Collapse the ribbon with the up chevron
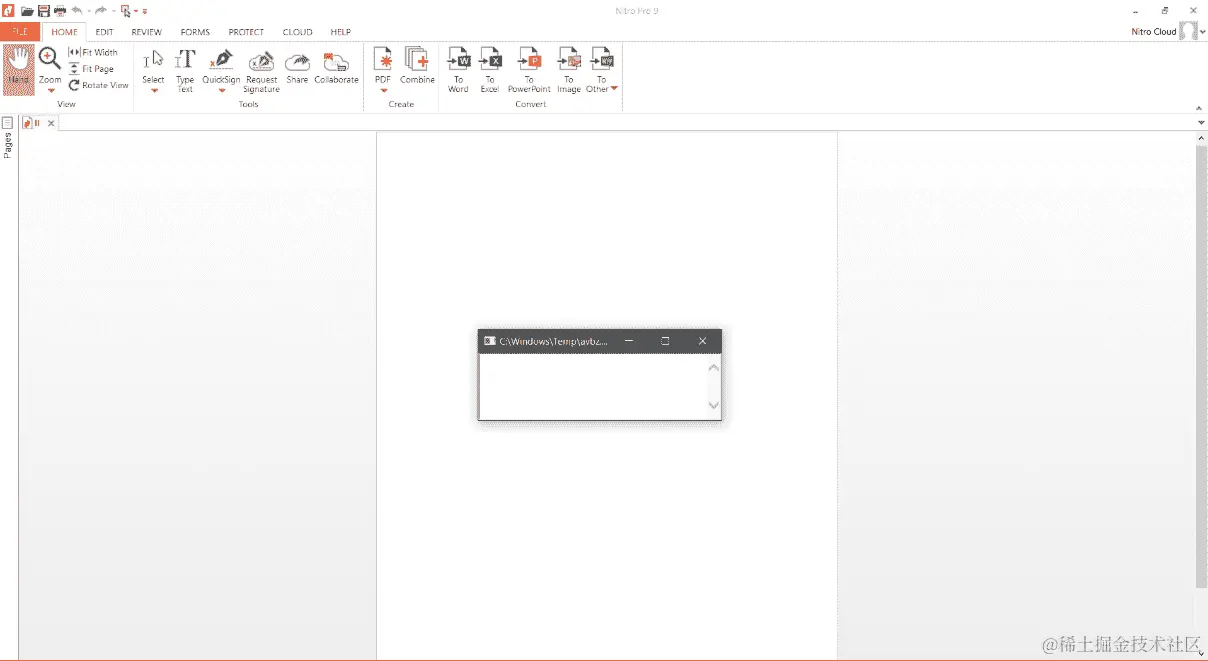Screen dimensions: 1208x661 (x=1199, y=107)
